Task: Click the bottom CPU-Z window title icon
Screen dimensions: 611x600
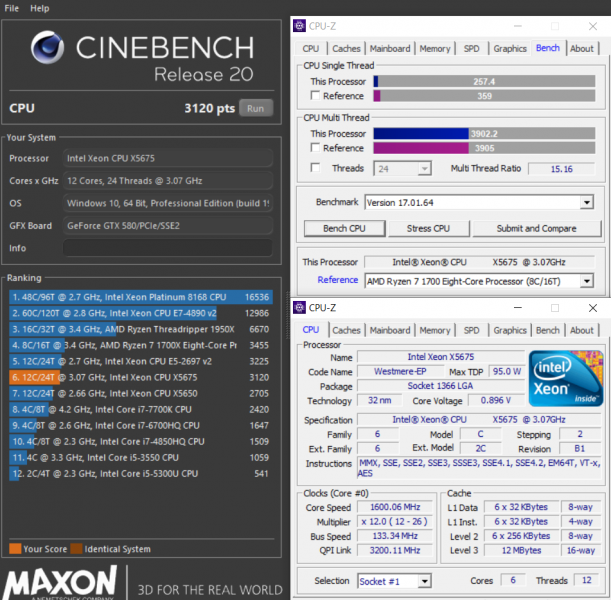Action: tap(299, 308)
